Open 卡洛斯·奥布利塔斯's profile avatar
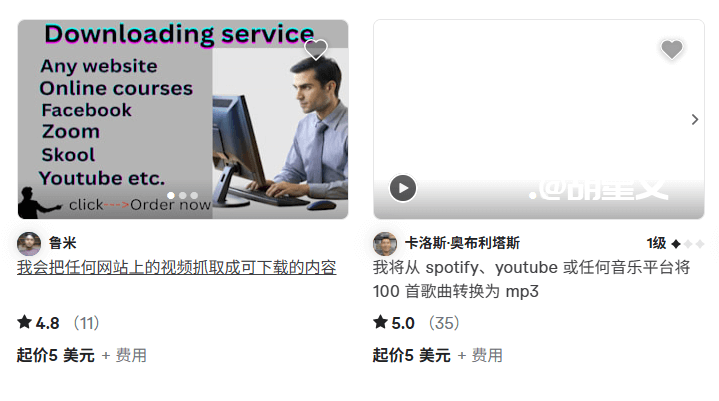This screenshot has height=401, width=719. 385,243
